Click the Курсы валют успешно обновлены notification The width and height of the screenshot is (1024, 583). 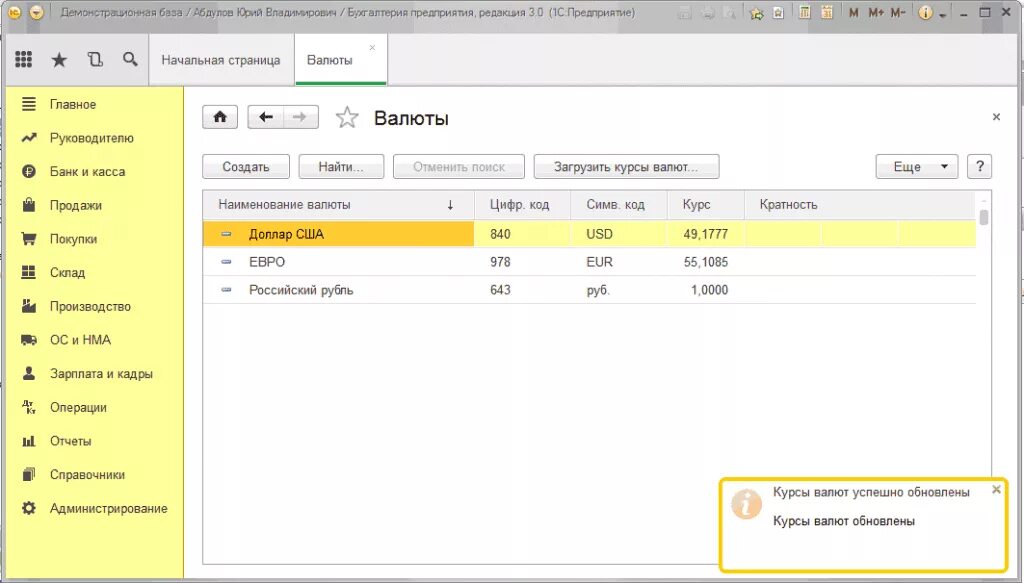871,492
